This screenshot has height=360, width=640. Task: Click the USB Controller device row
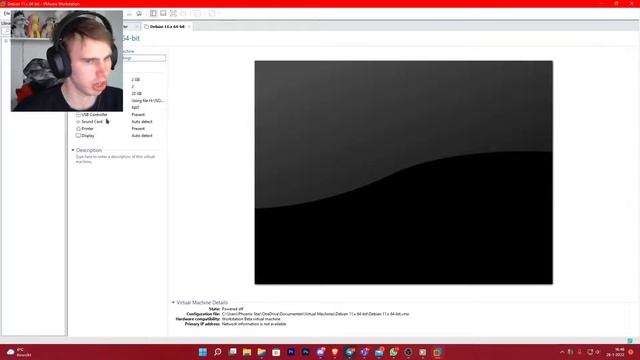click(x=120, y=115)
